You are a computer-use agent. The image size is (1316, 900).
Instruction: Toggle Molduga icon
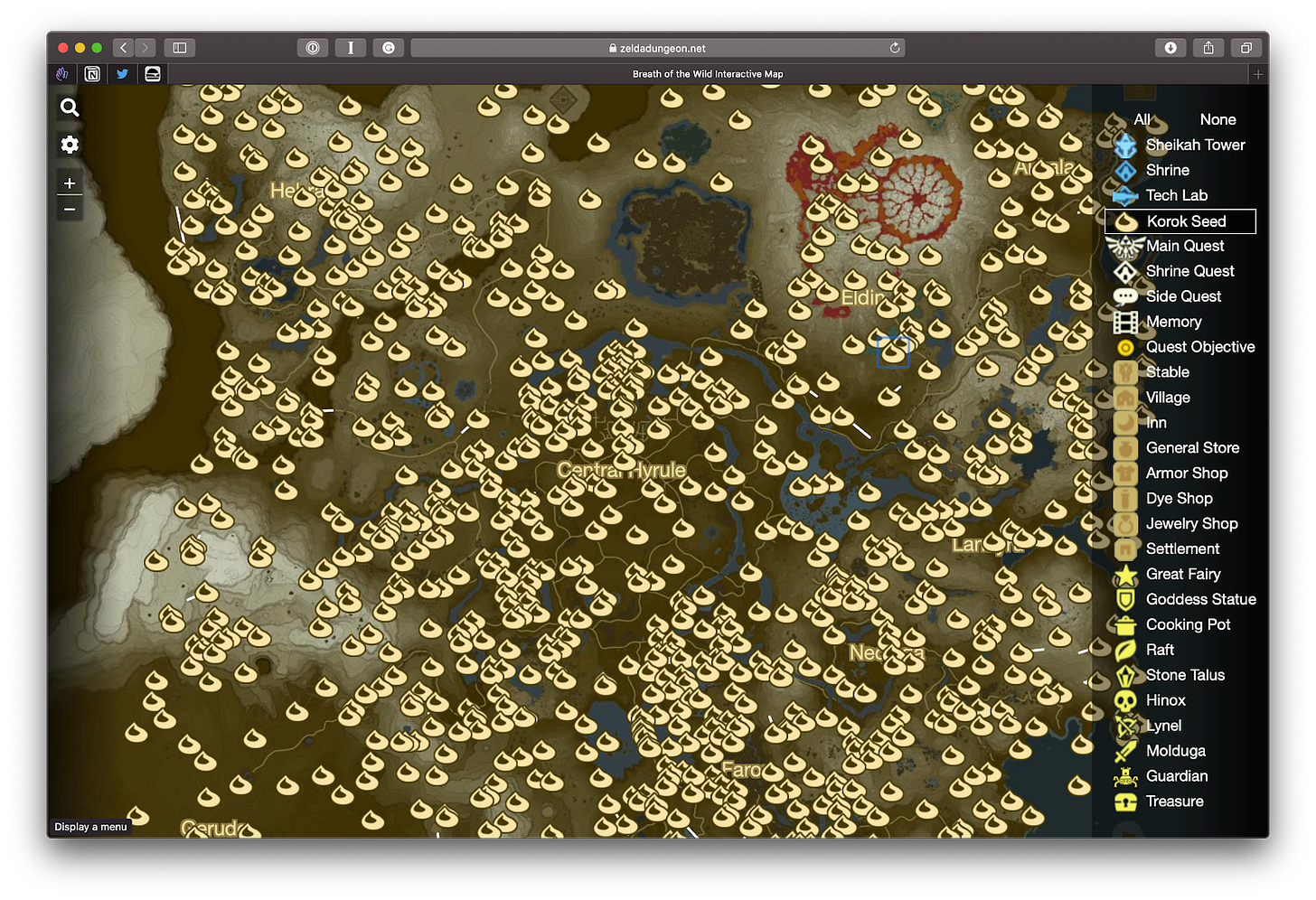pyautogui.click(x=1125, y=751)
